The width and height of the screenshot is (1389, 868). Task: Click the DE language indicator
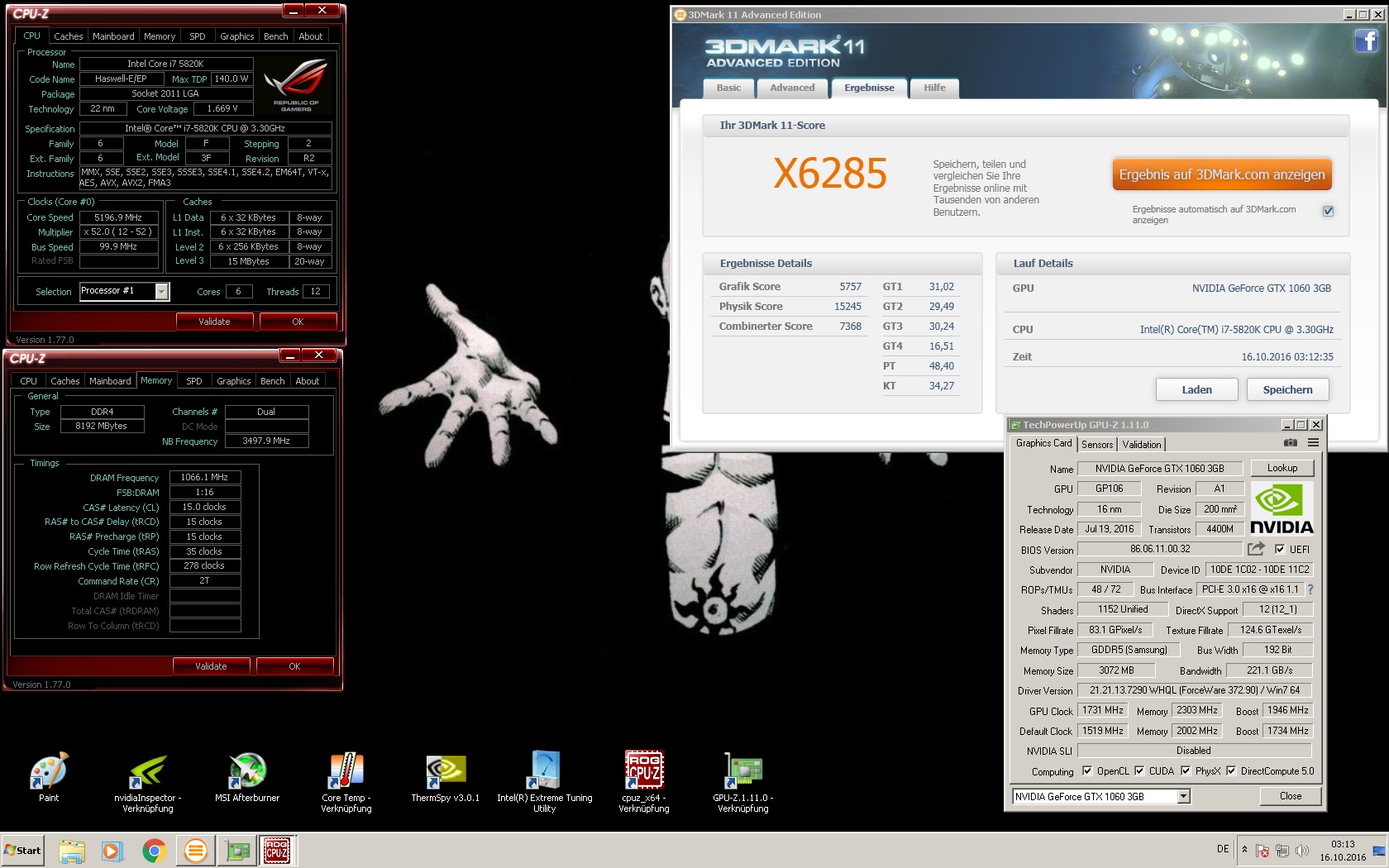[1223, 849]
